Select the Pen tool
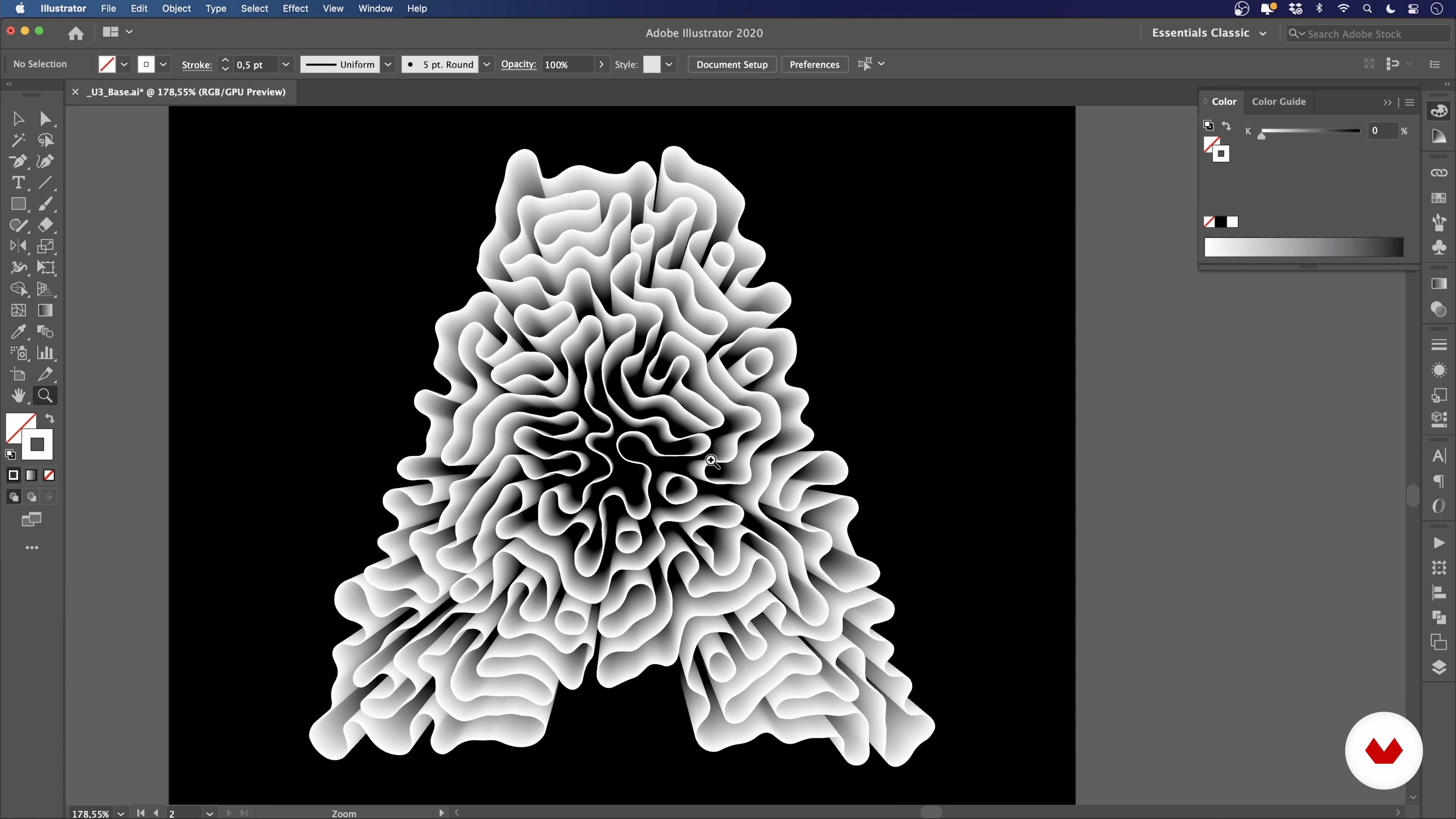1456x819 pixels. pyautogui.click(x=17, y=162)
